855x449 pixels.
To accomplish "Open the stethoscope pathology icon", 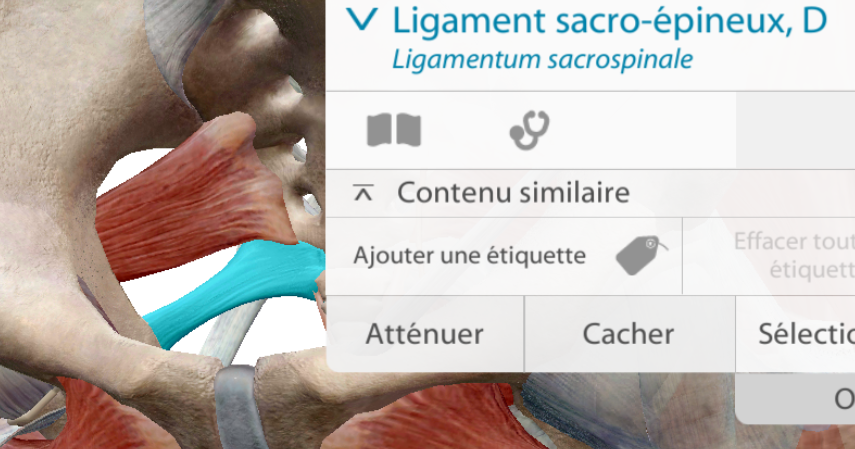I will click(529, 130).
